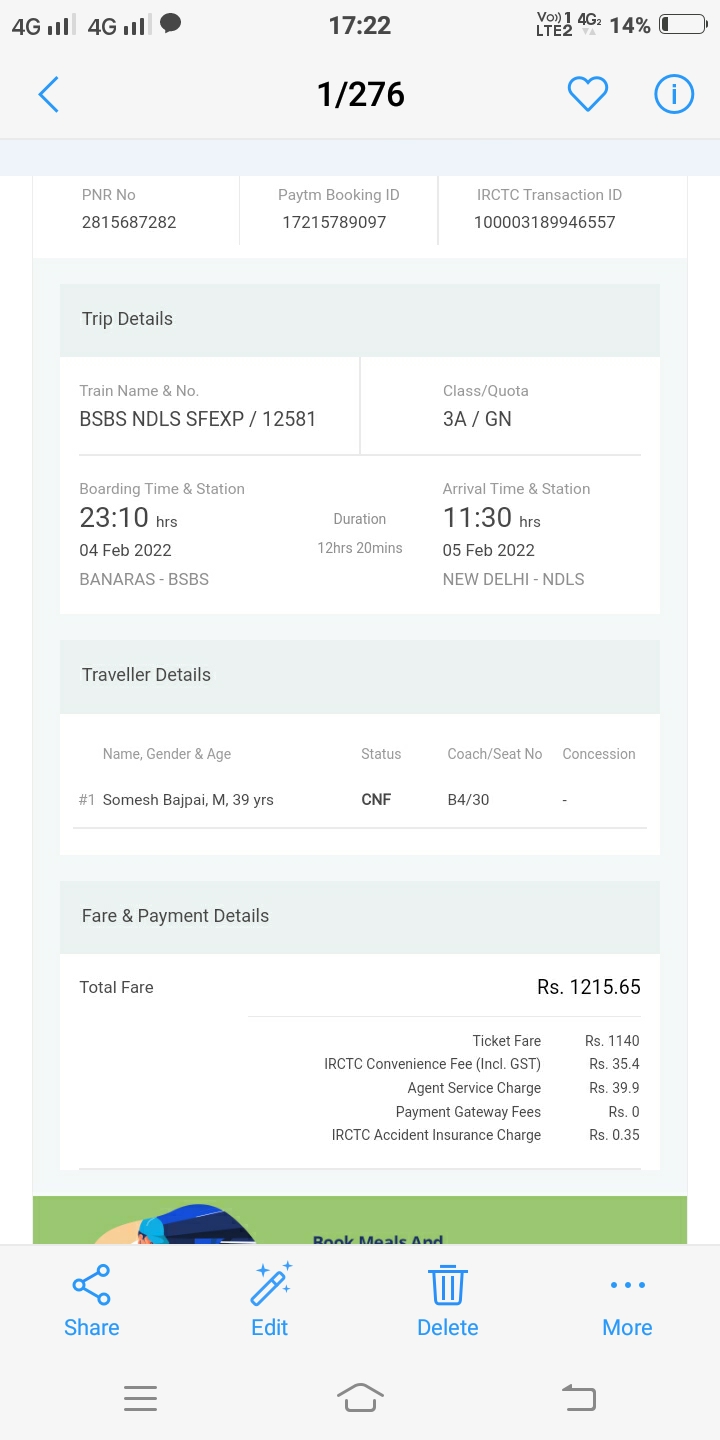Viewport: 720px width, 1440px height.
Task: Select the PNR number 2815687282
Action: [x=129, y=222]
